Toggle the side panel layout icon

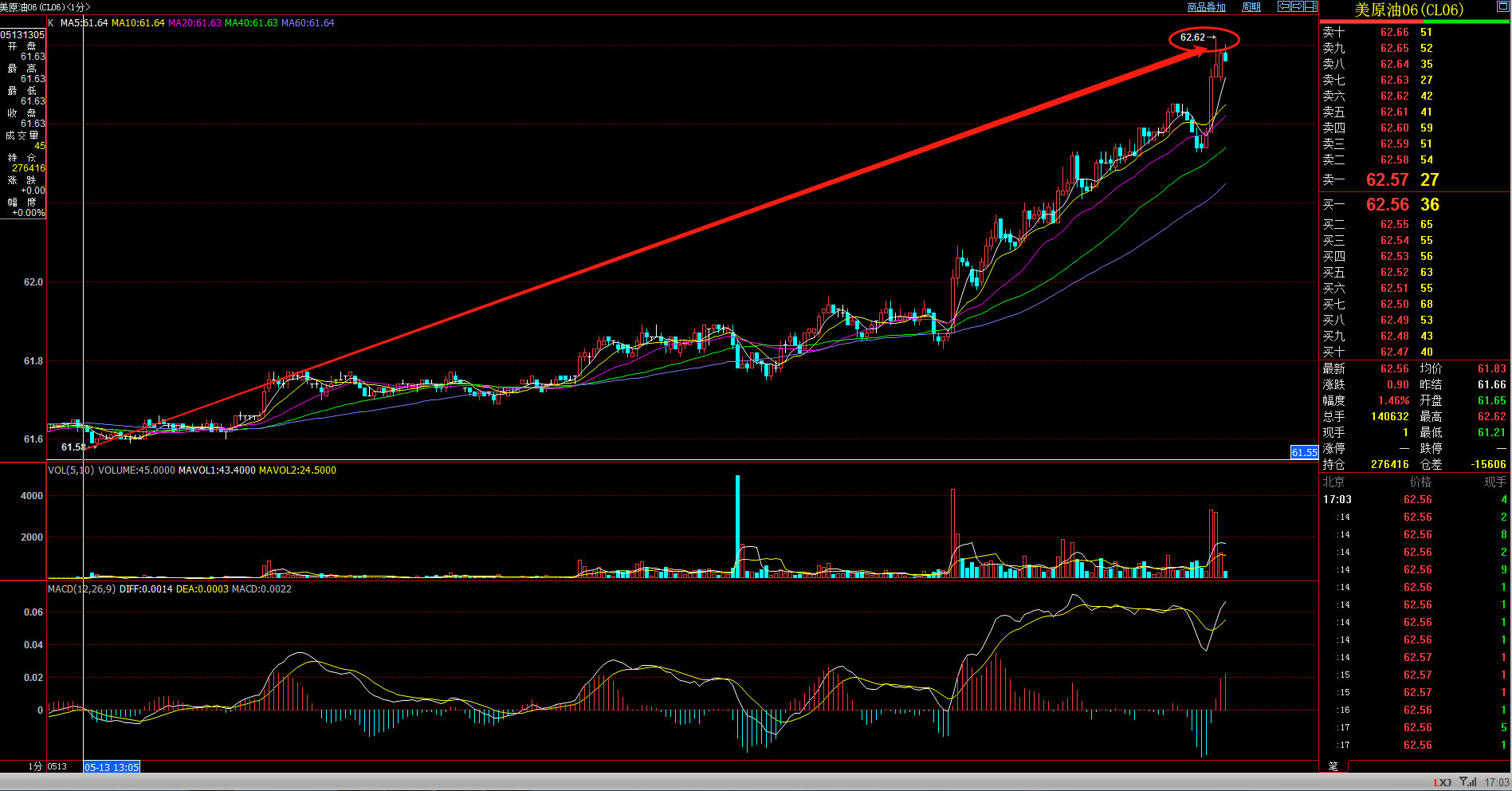point(1311,6)
